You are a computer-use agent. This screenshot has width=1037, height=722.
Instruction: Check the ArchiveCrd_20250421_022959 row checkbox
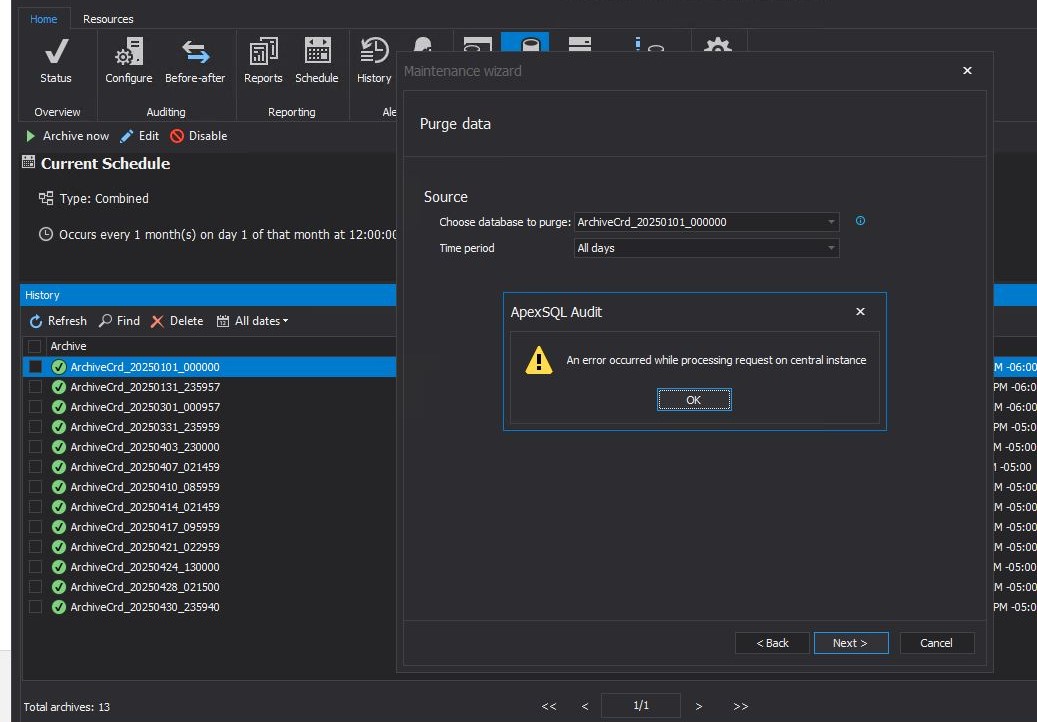click(x=35, y=547)
